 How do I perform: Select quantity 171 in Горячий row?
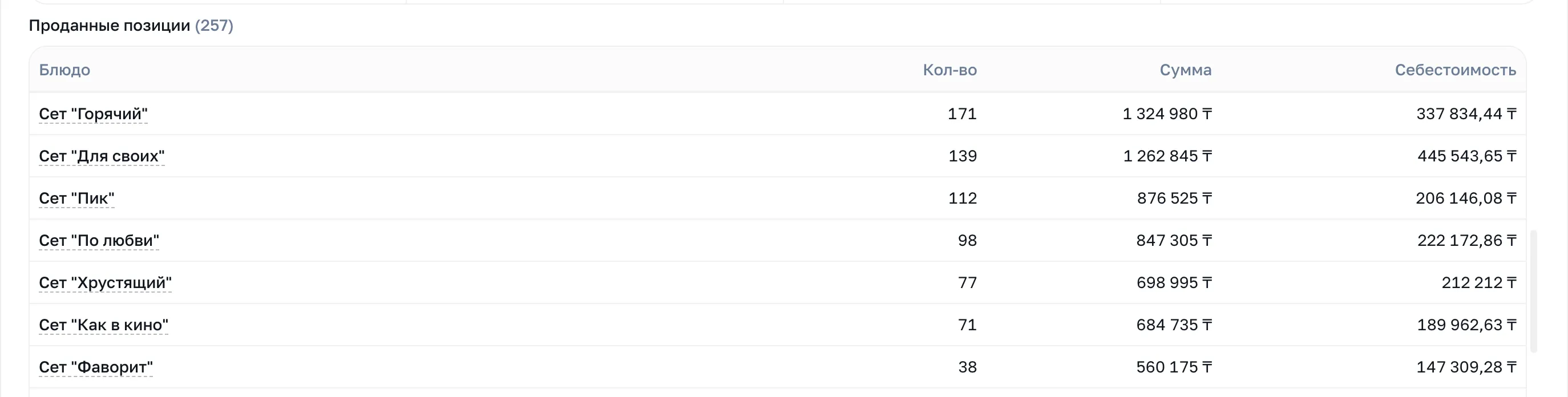coord(963,114)
